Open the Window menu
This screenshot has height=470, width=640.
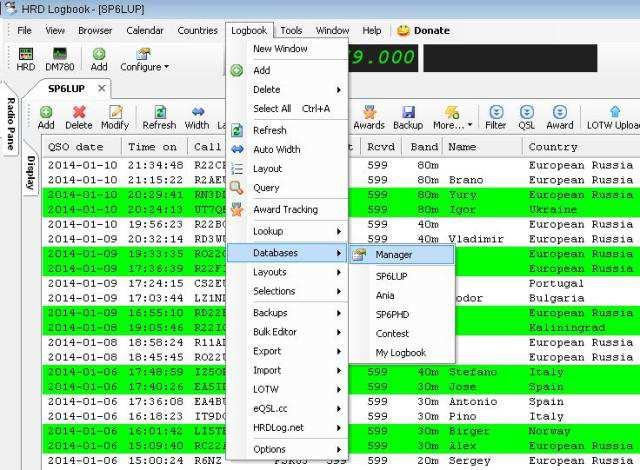[332, 31]
